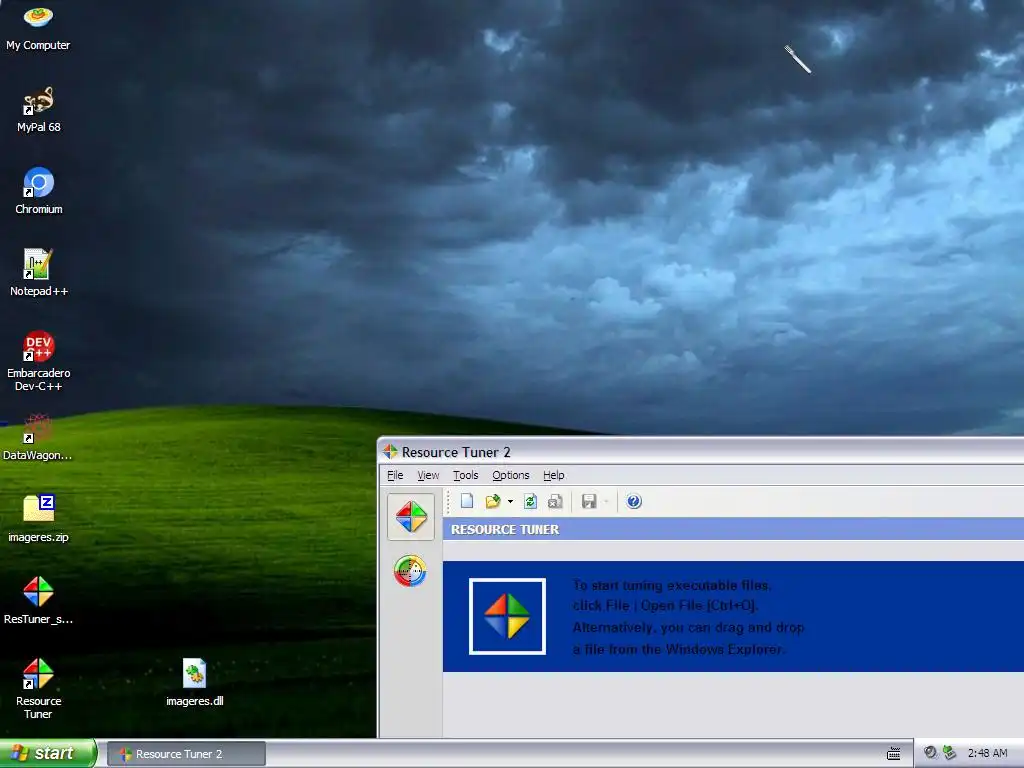Click the Resource Tuner logo in blue banner

pyautogui.click(x=507, y=616)
